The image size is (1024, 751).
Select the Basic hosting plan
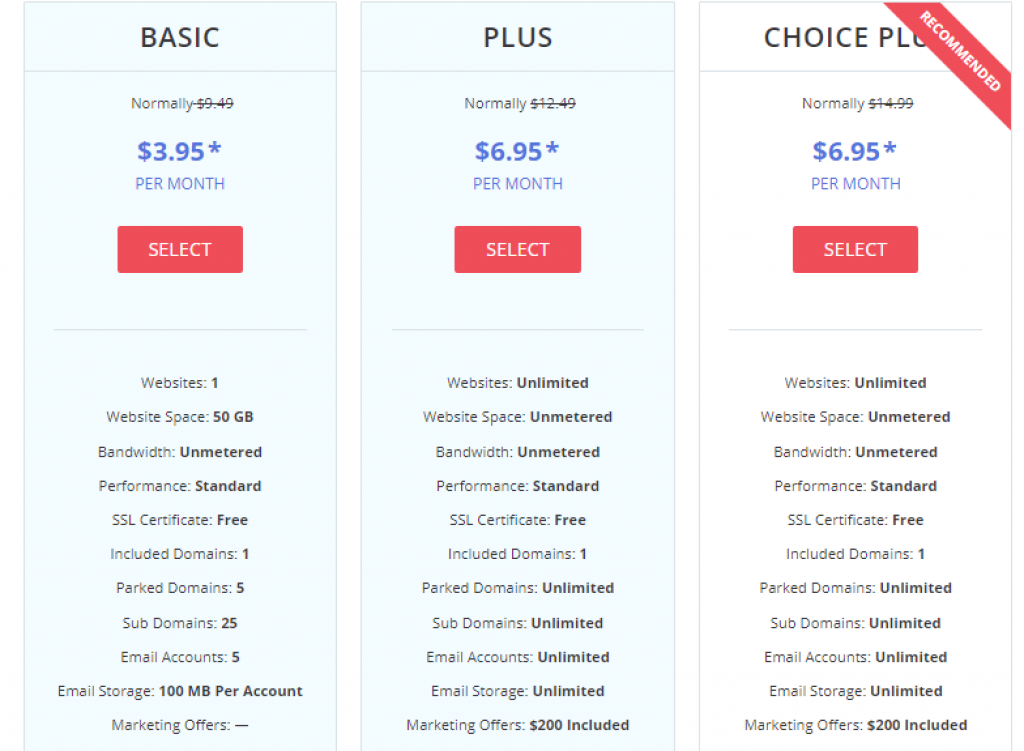pos(180,249)
